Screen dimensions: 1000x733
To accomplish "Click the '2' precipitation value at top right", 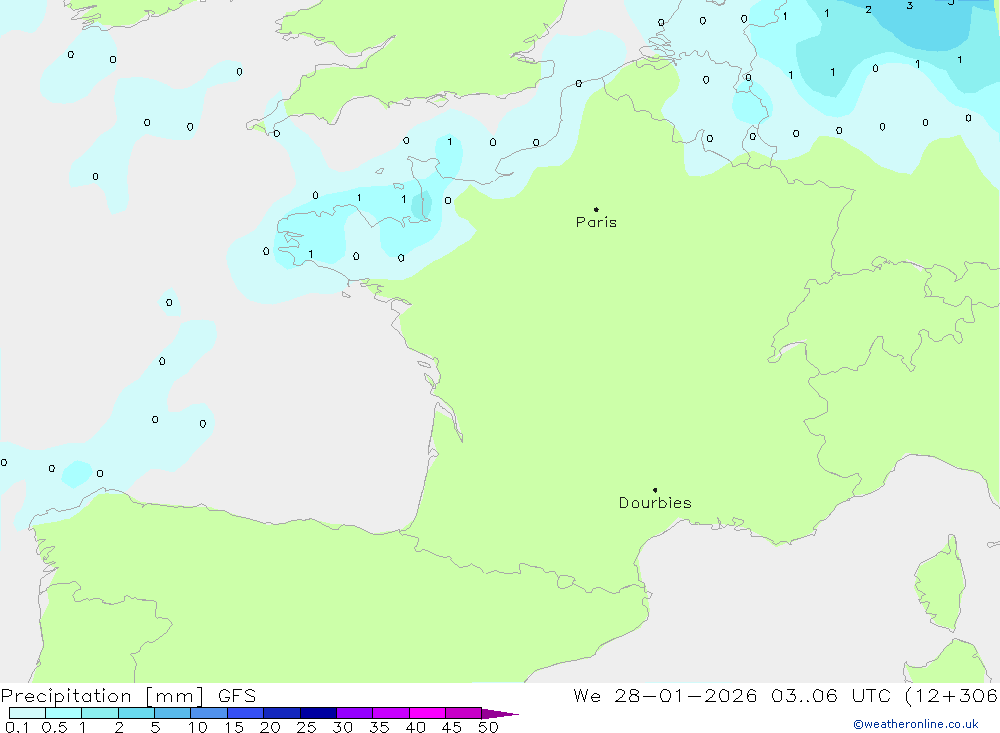I will coord(868,10).
